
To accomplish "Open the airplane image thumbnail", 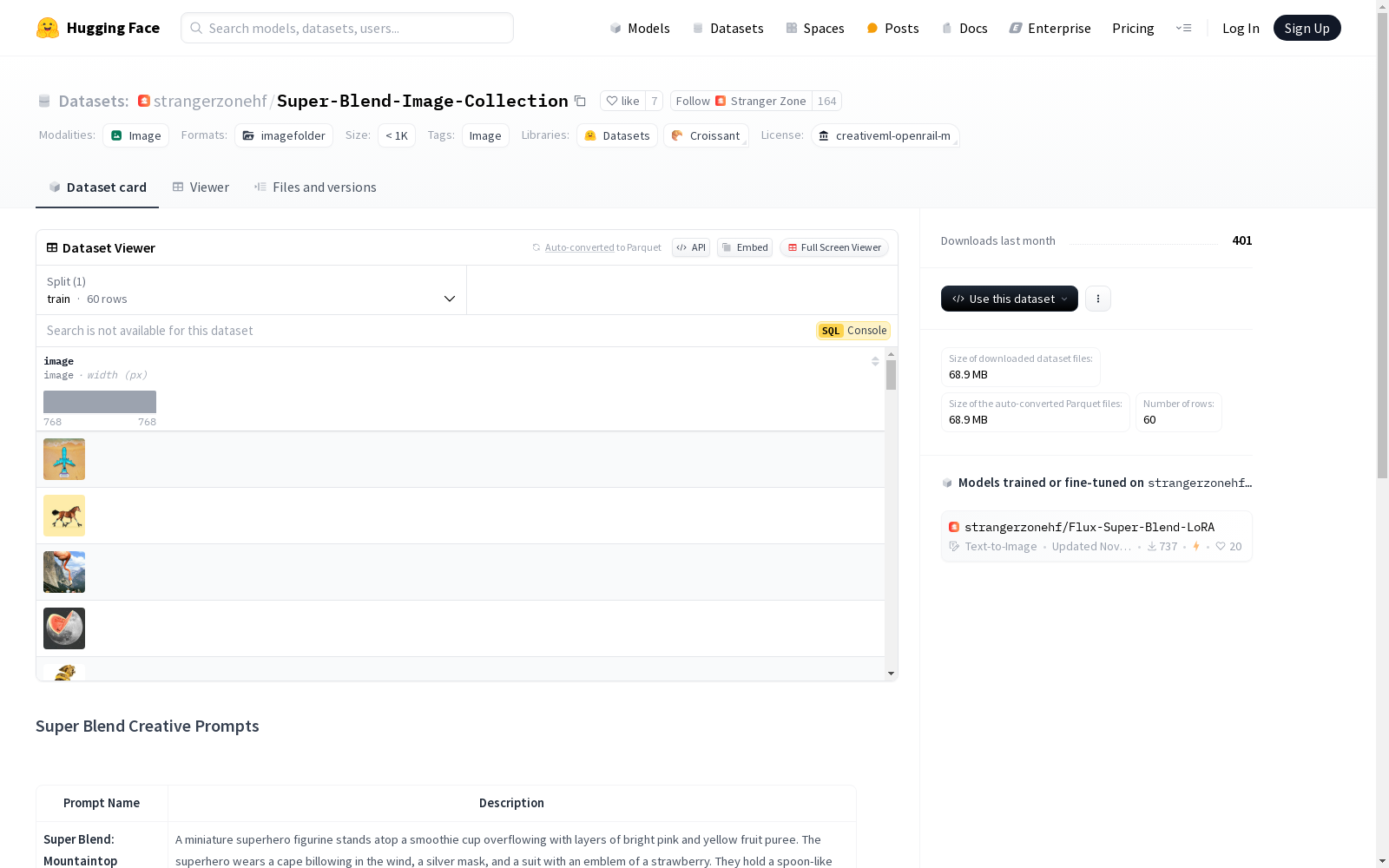I will pyautogui.click(x=64, y=459).
